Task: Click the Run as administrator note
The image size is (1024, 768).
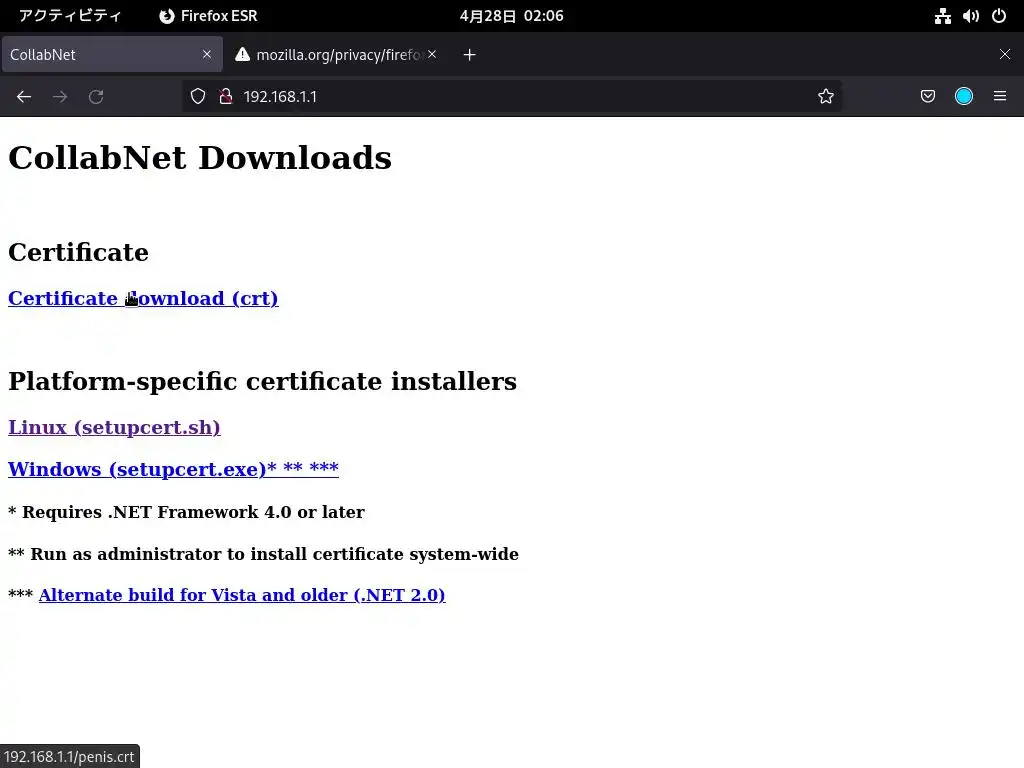Action: [263, 554]
